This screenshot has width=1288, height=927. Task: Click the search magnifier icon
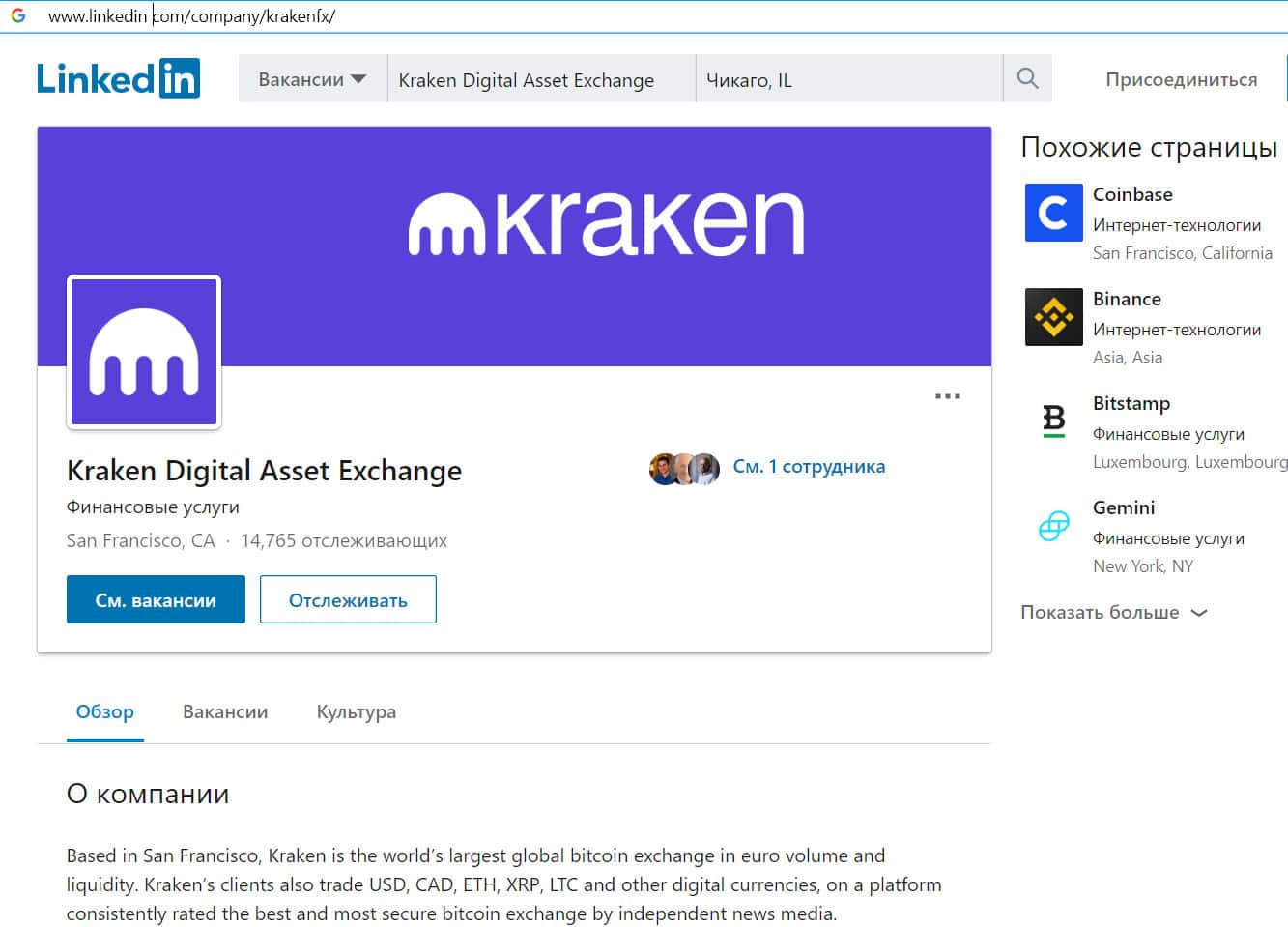[x=1027, y=78]
